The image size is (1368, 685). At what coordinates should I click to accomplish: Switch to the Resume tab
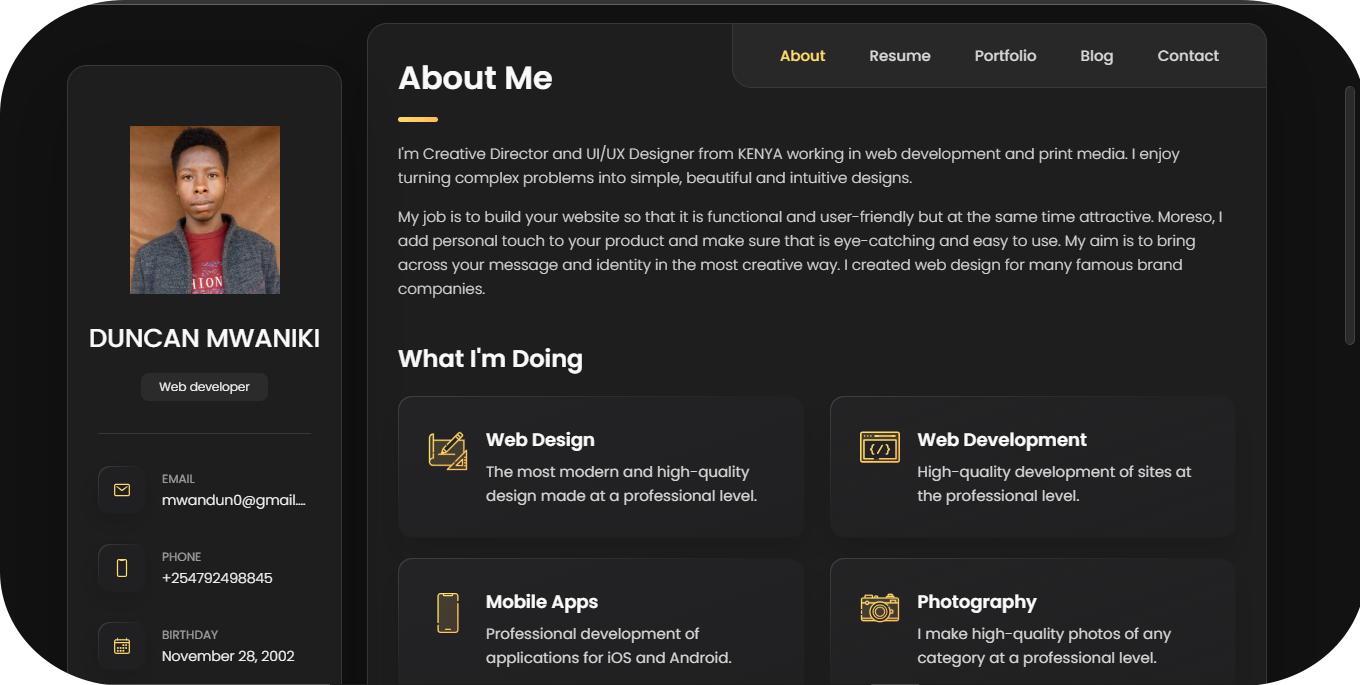(x=899, y=56)
